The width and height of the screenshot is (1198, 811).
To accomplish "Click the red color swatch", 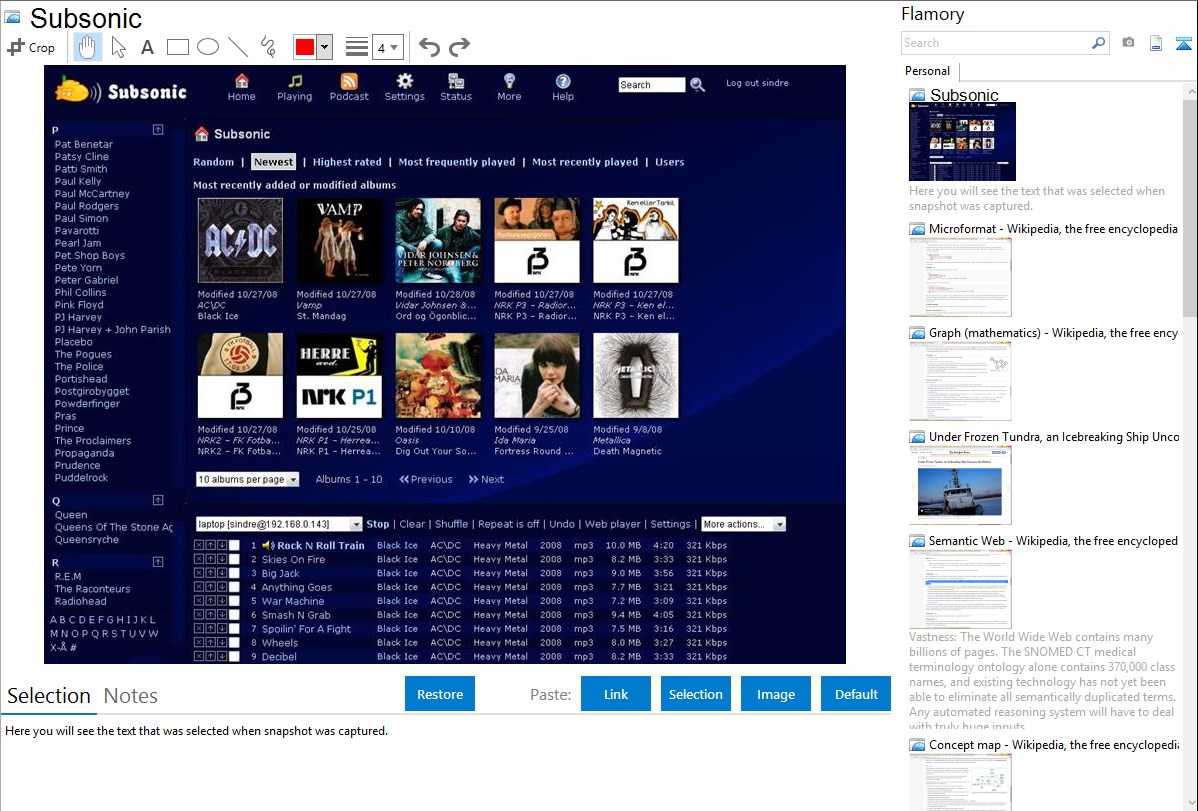I will [305, 47].
